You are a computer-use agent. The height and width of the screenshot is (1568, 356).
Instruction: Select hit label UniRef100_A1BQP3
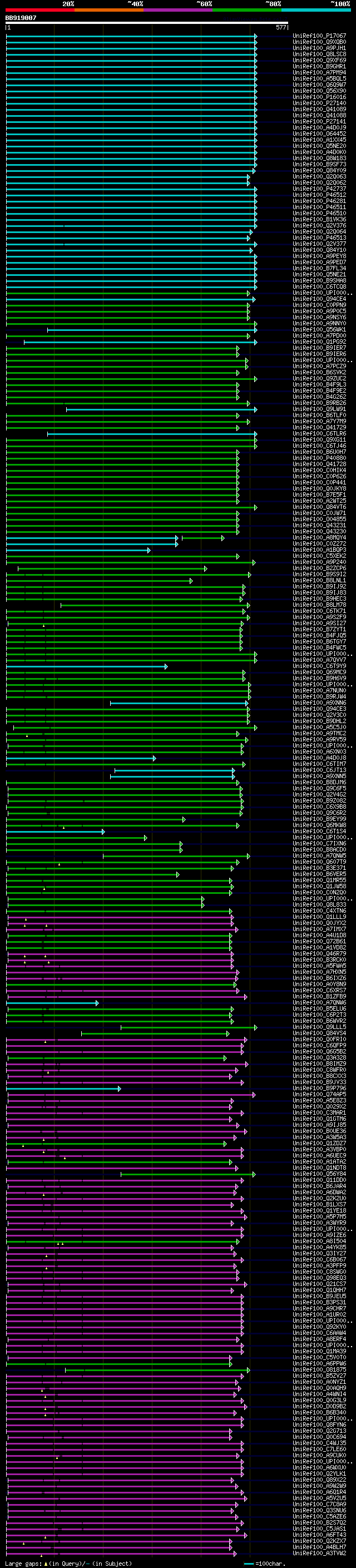pyautogui.click(x=319, y=550)
